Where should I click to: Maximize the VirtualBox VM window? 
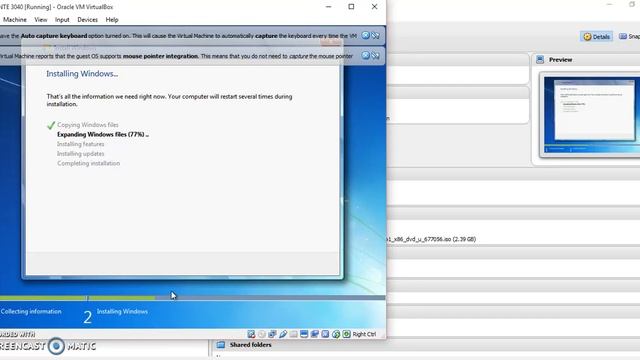pos(351,7)
